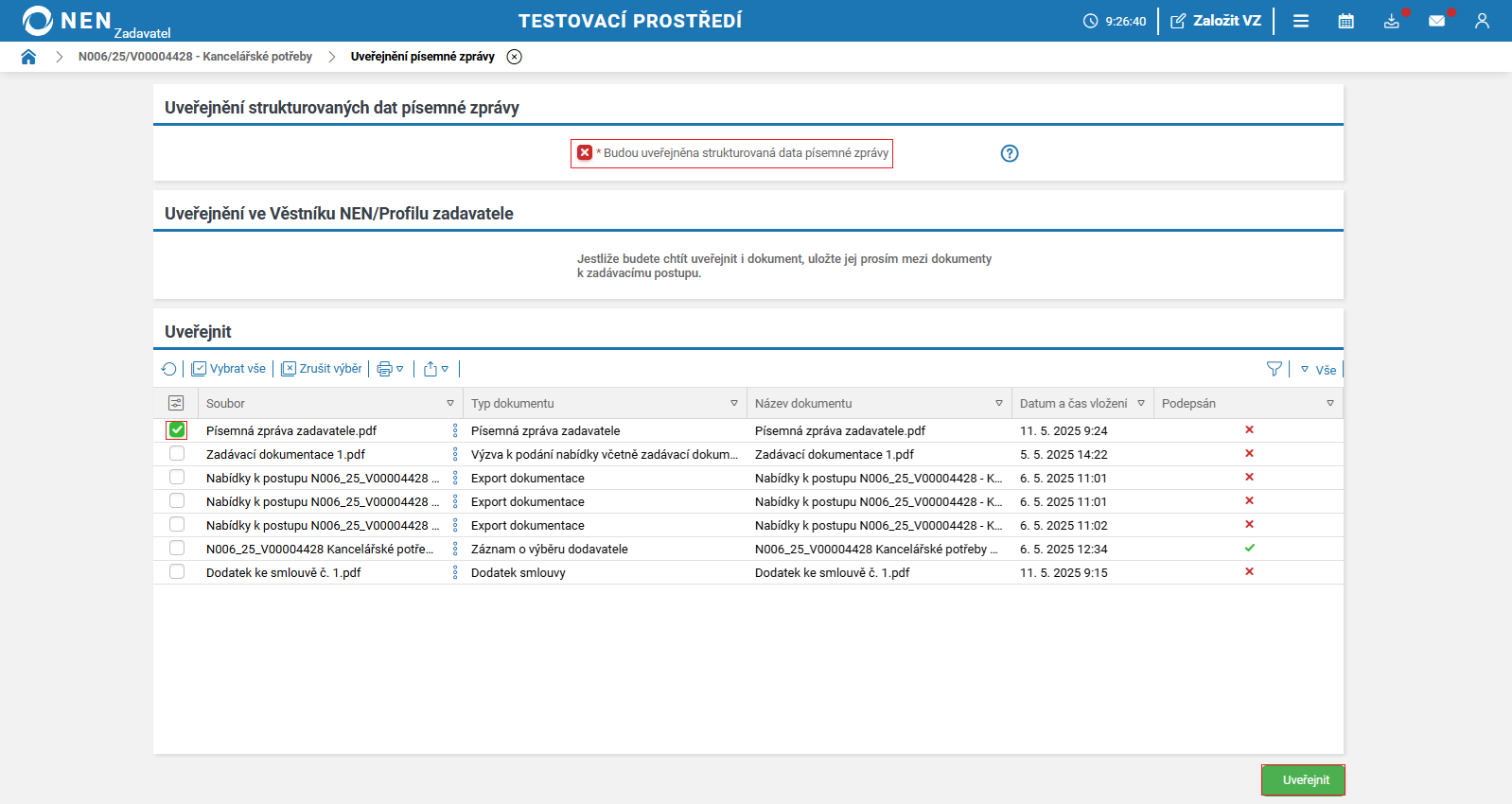Screen dimensions: 1512x804
Task: Click the home icon in breadcrumb
Action: pos(28,57)
